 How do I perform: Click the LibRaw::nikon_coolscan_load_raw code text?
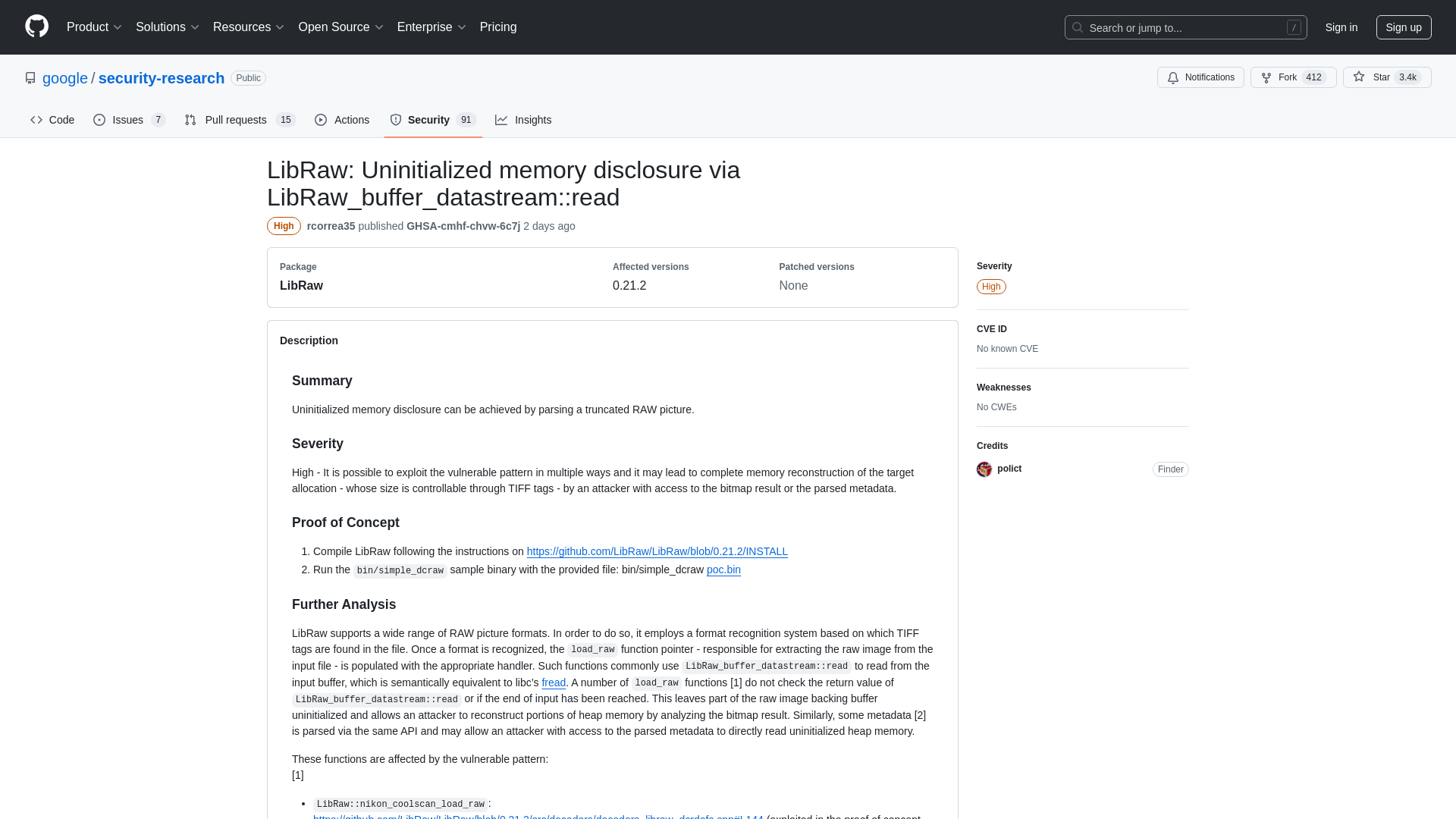point(400,804)
